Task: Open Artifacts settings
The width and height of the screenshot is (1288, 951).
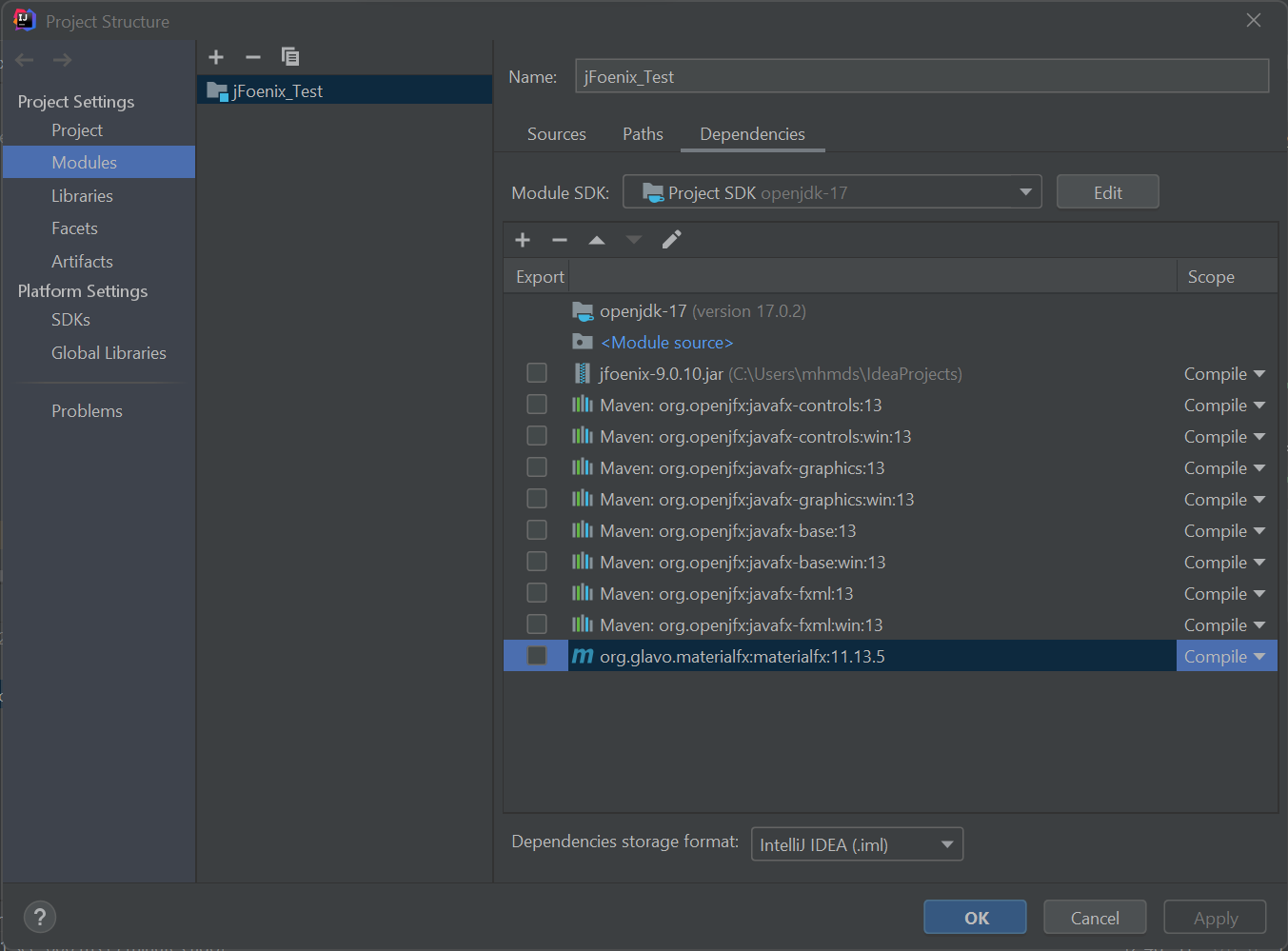Action: pos(82,262)
